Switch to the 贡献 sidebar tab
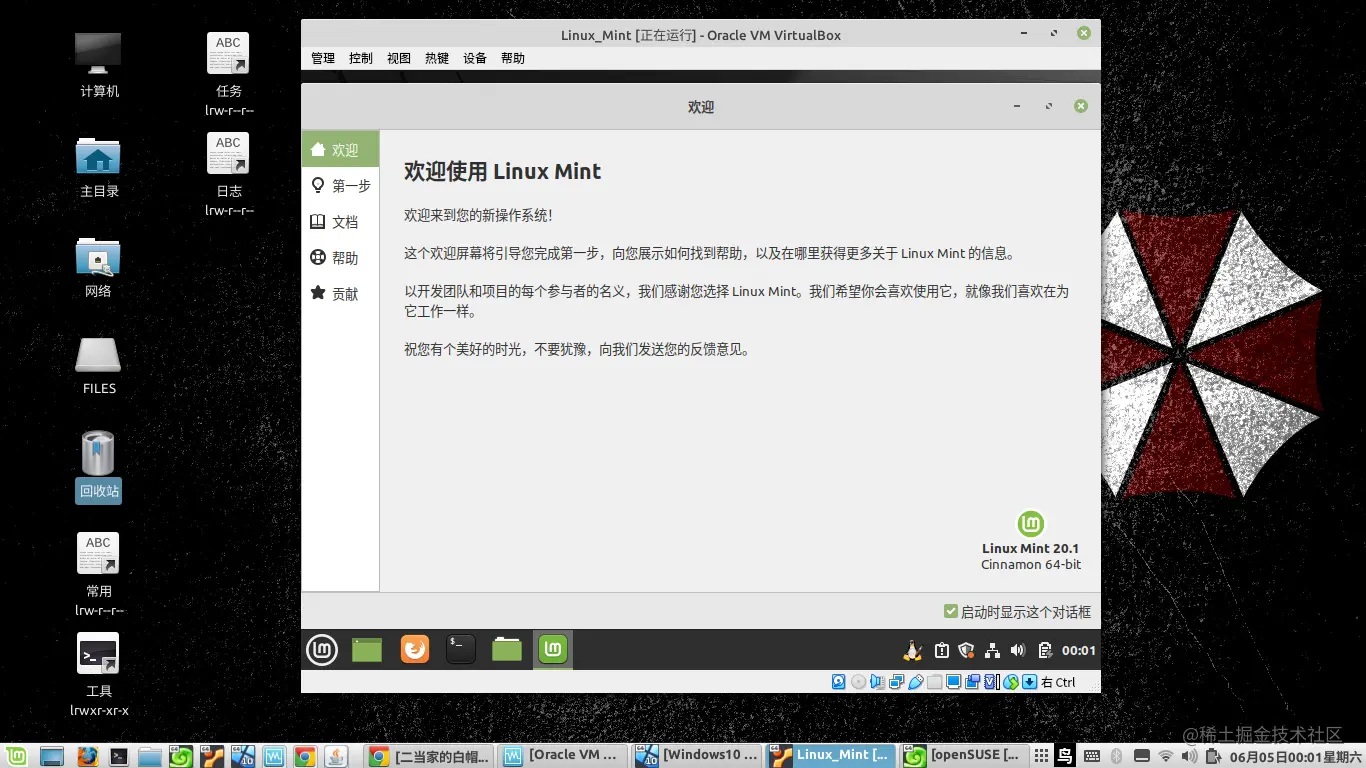 (340, 293)
